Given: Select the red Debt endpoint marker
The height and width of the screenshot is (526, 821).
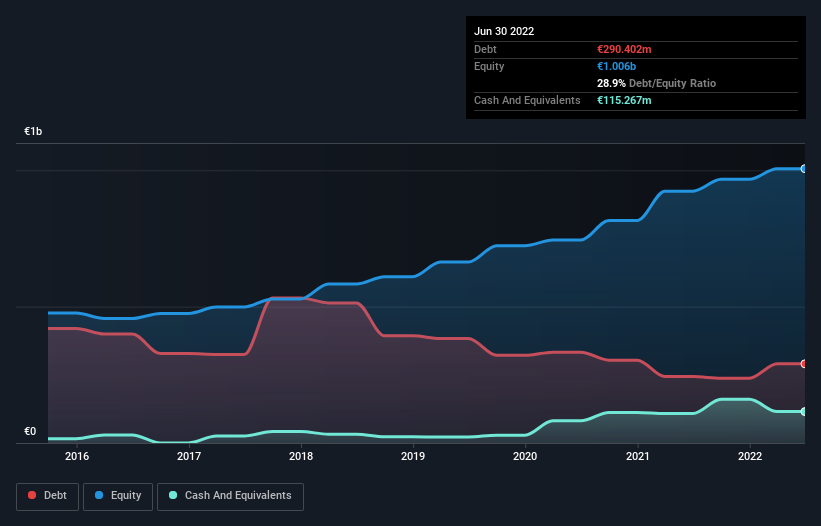Looking at the screenshot, I should (804, 364).
